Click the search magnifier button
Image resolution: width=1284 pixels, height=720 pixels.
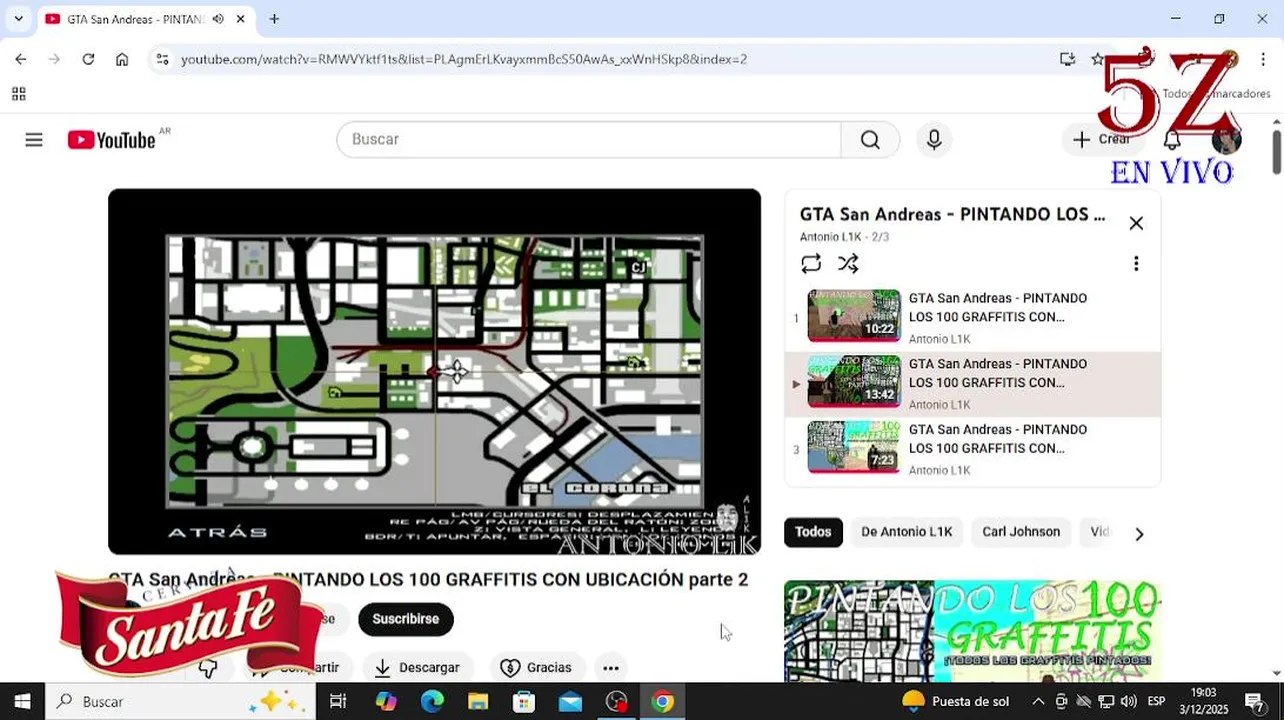(870, 140)
